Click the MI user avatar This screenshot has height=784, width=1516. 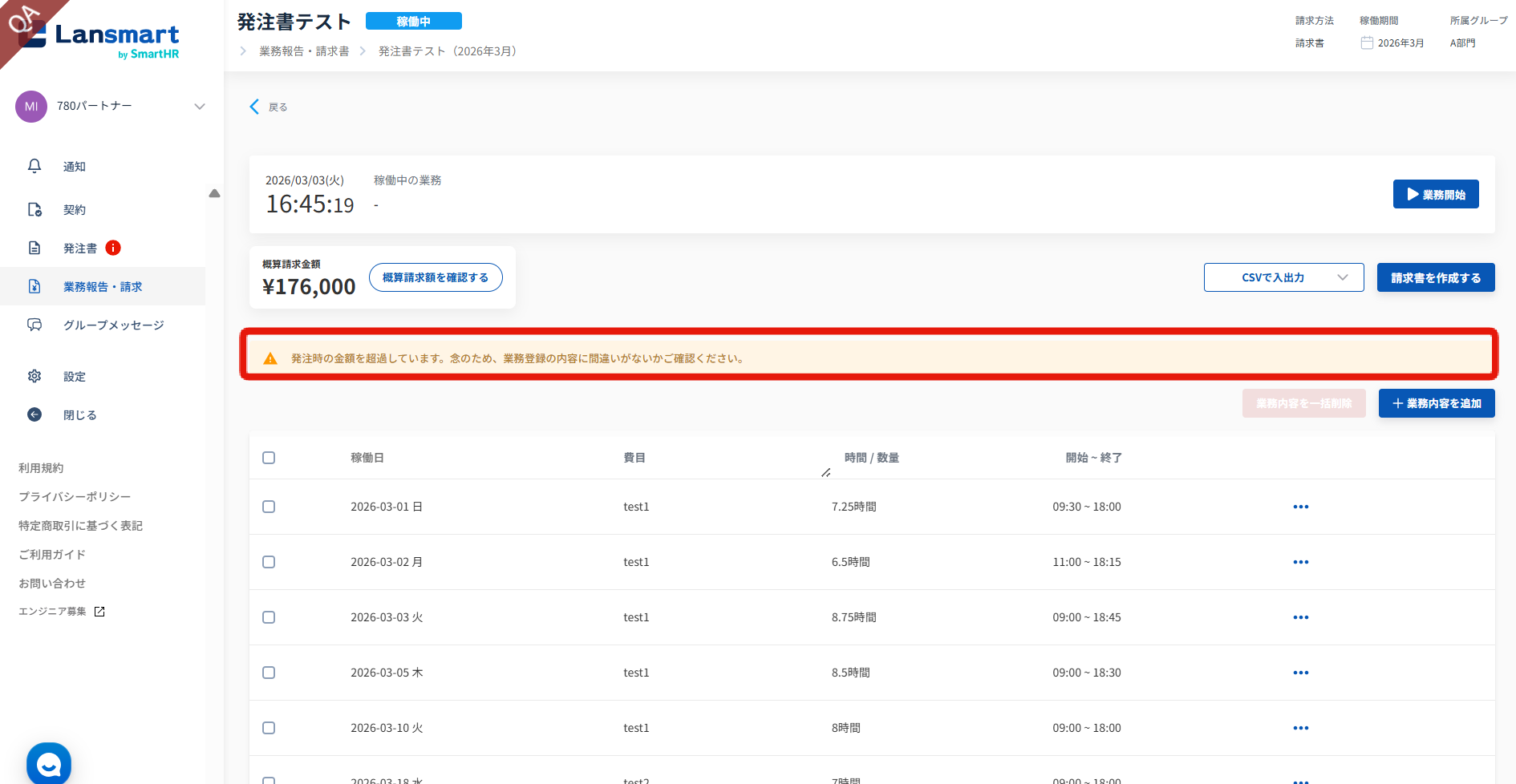click(x=31, y=107)
